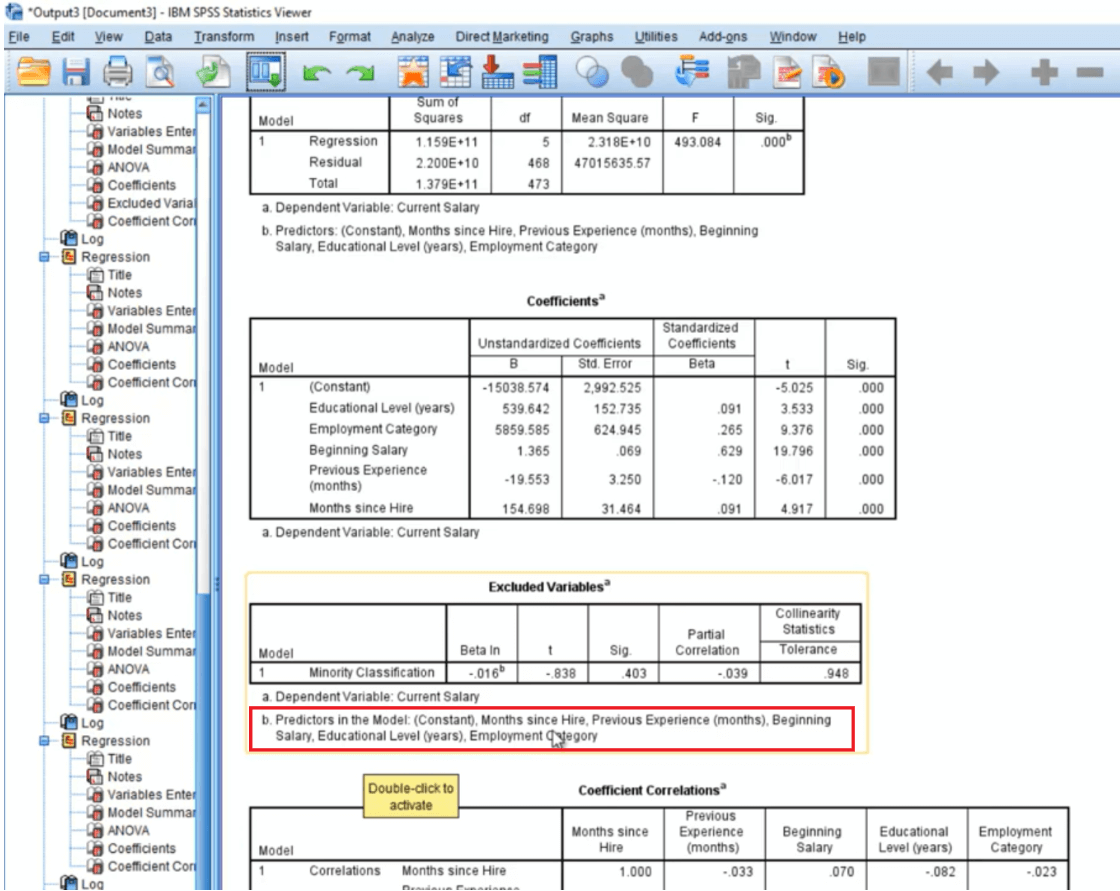Click the grayed-out designate window icon
The width and height of the screenshot is (1120, 891).
point(744,72)
